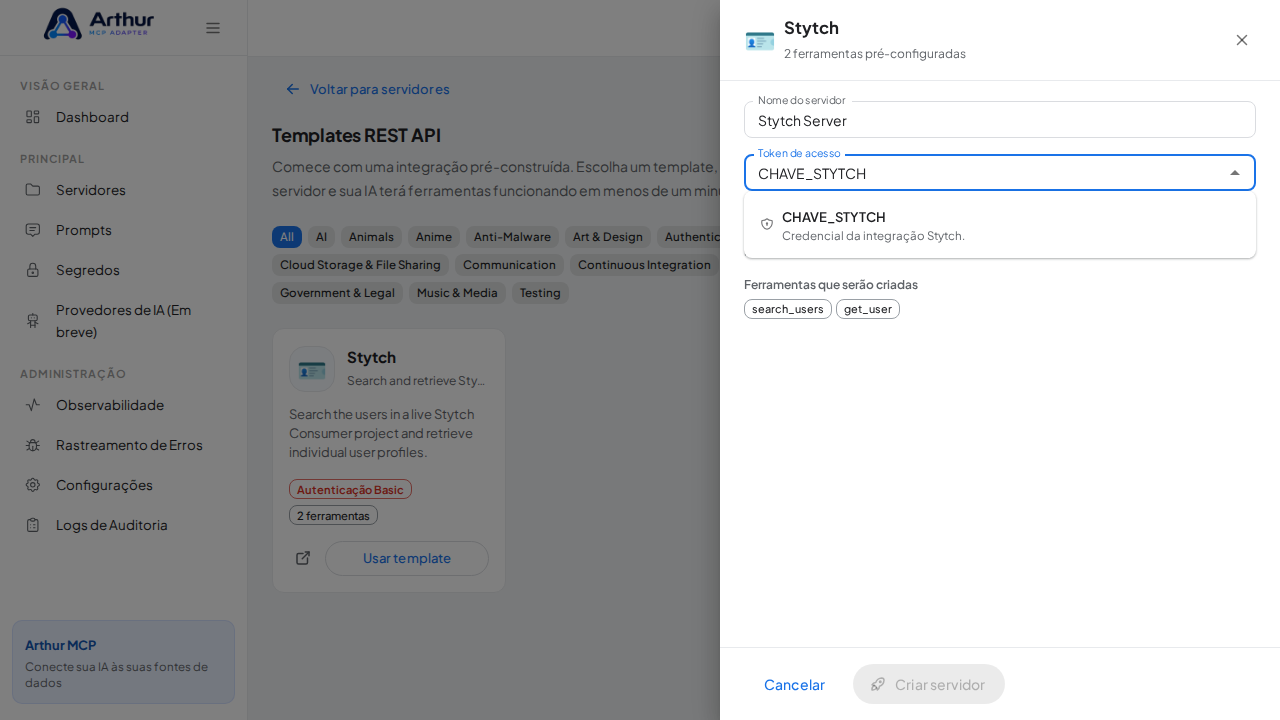Click the Stytch ID card icon in drawer header
The image size is (1280, 720).
coord(760,40)
